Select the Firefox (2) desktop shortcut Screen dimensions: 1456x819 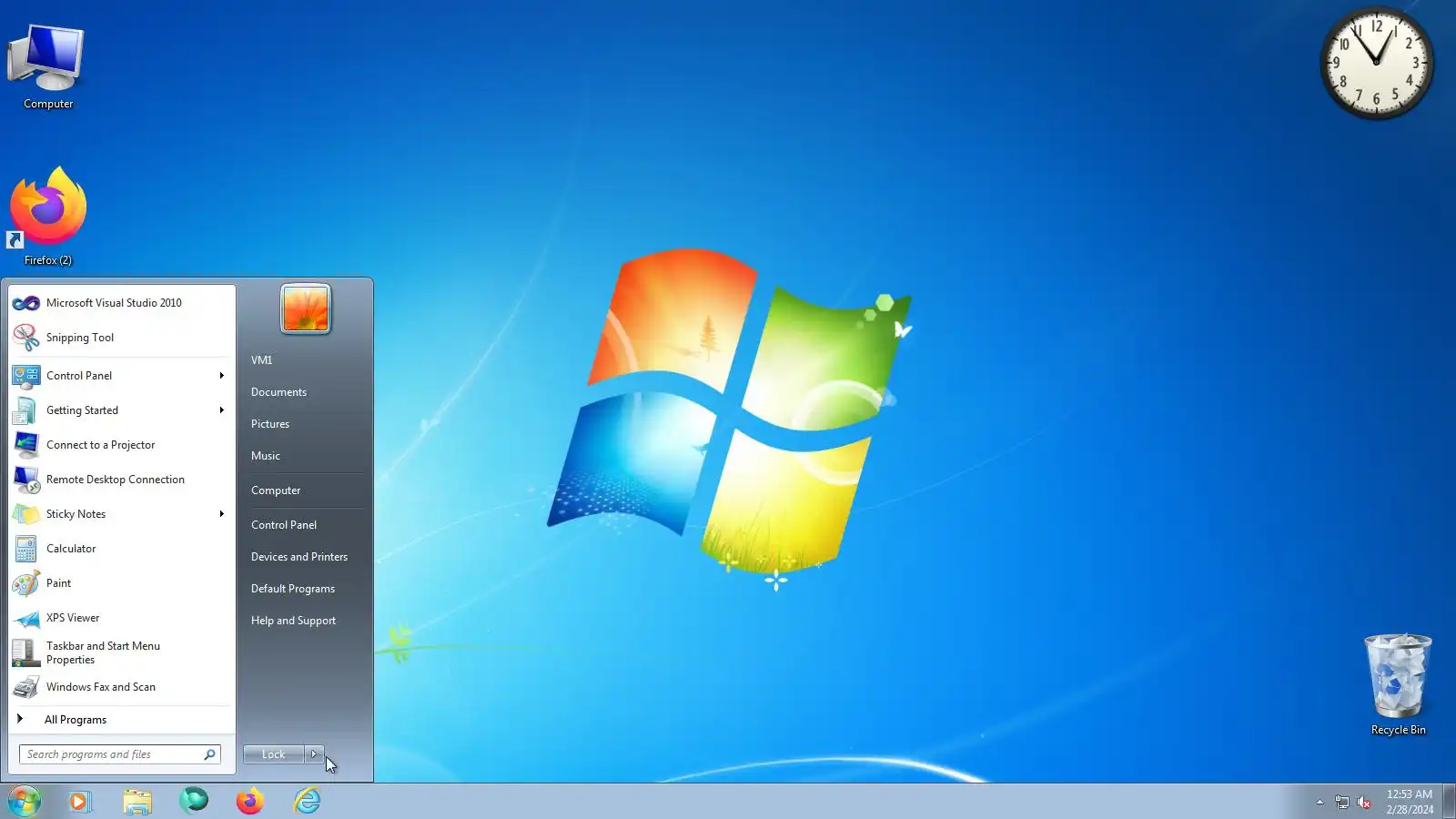[47, 217]
